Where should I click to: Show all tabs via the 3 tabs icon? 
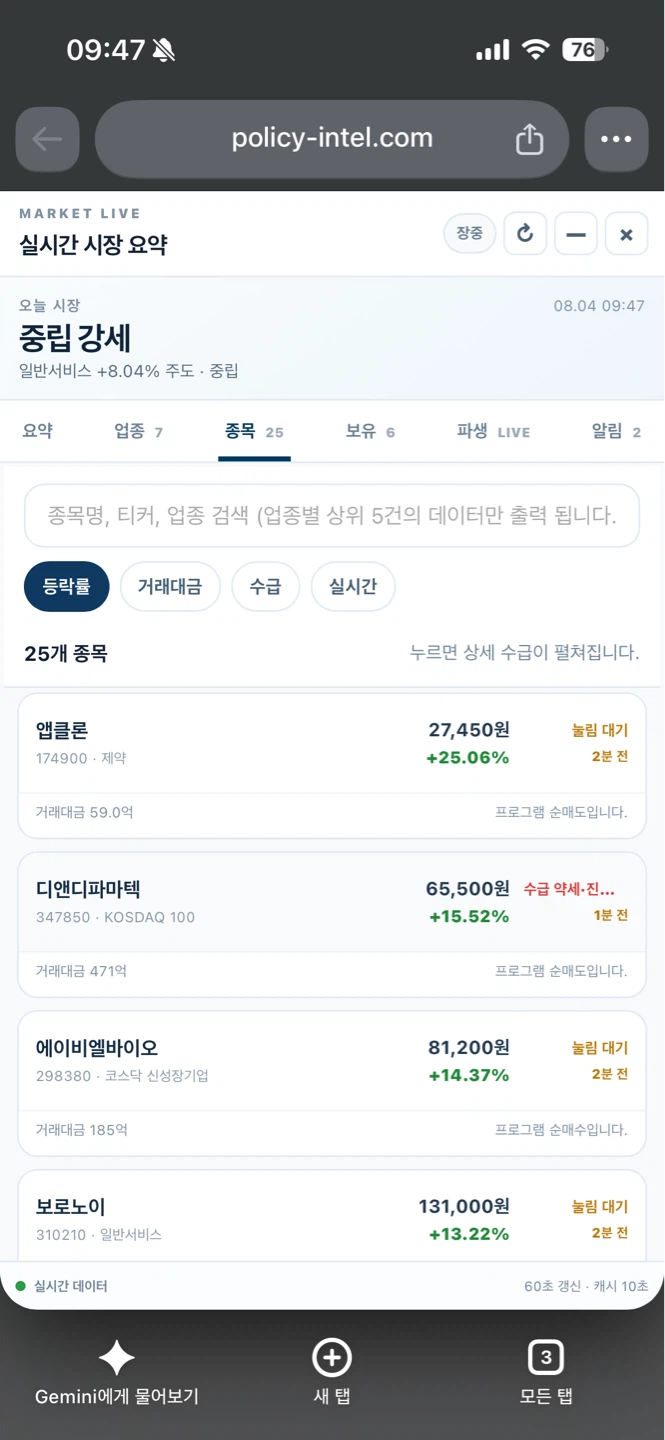546,1358
